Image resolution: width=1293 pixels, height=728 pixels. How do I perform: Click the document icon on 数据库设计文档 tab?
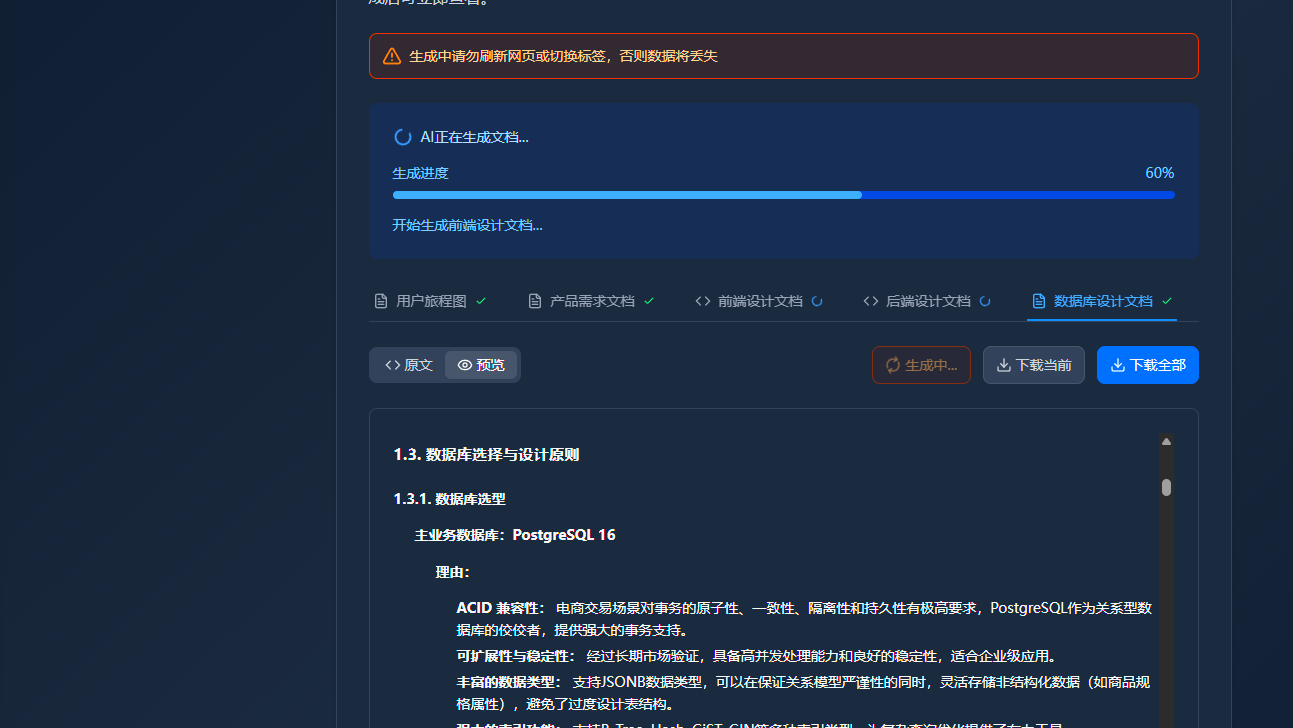point(1041,300)
